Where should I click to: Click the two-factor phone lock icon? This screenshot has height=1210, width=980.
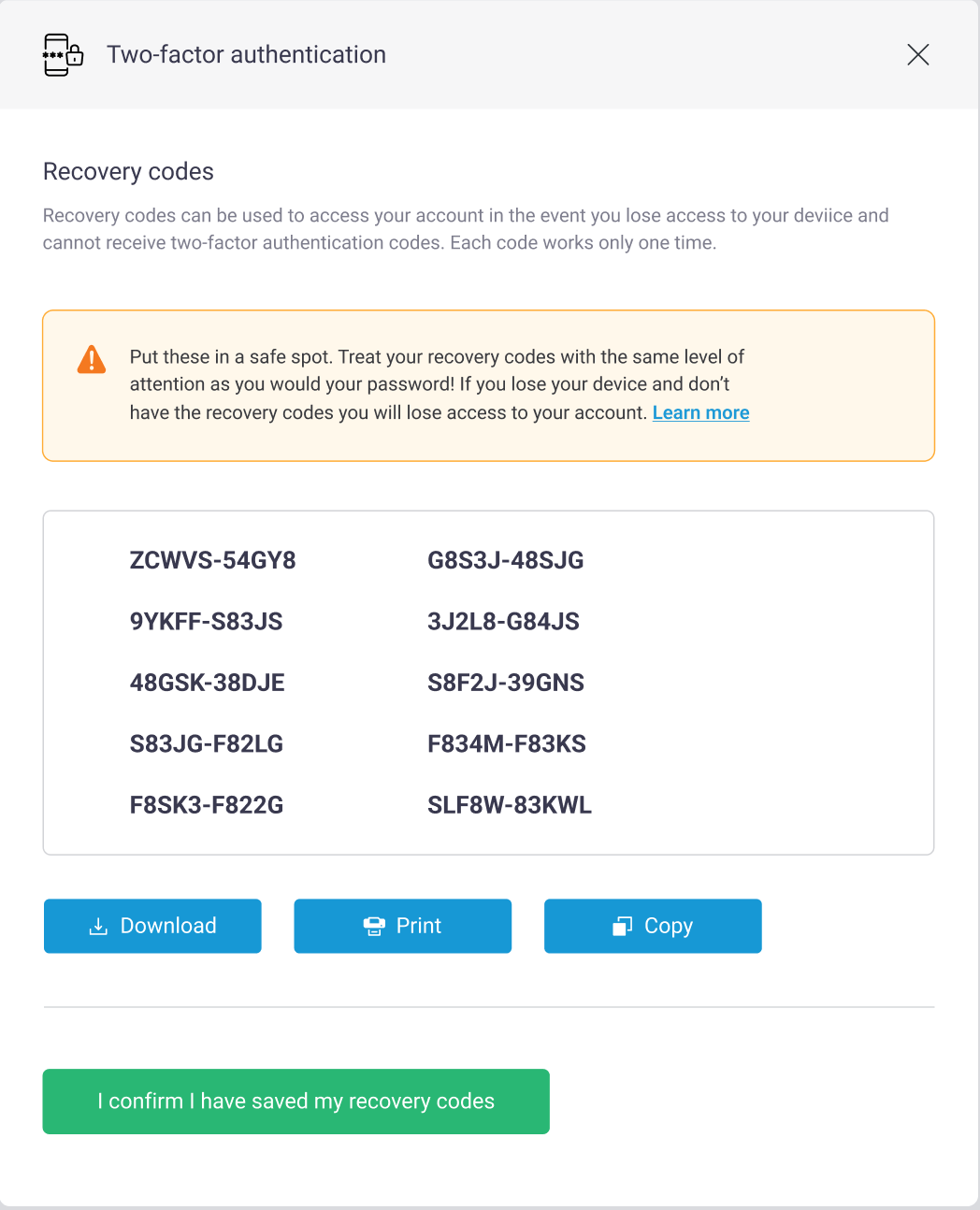tap(63, 55)
